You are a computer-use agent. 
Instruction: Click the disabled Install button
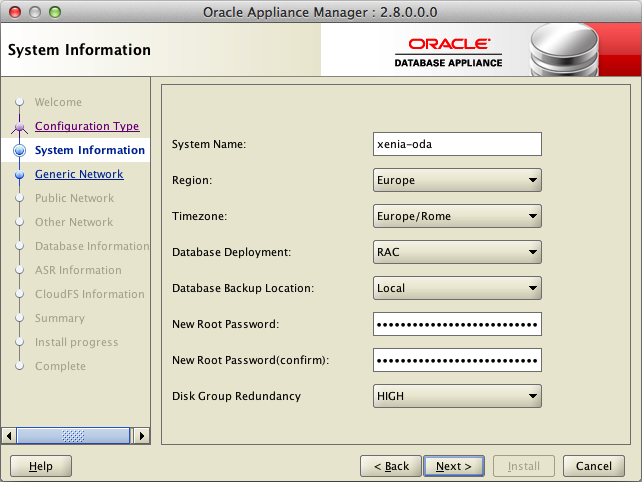coord(524,466)
